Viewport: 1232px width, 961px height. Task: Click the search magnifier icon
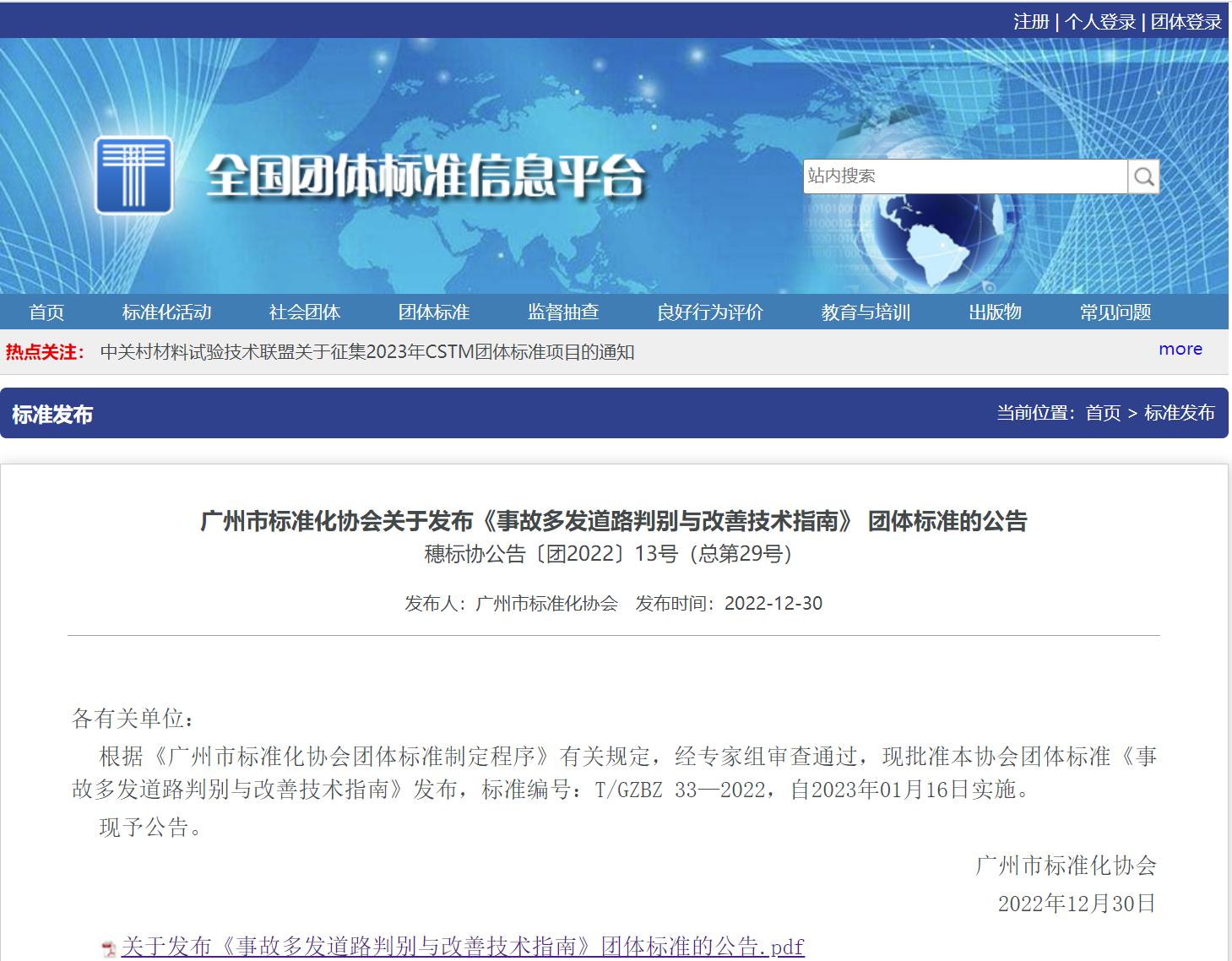[x=1143, y=176]
